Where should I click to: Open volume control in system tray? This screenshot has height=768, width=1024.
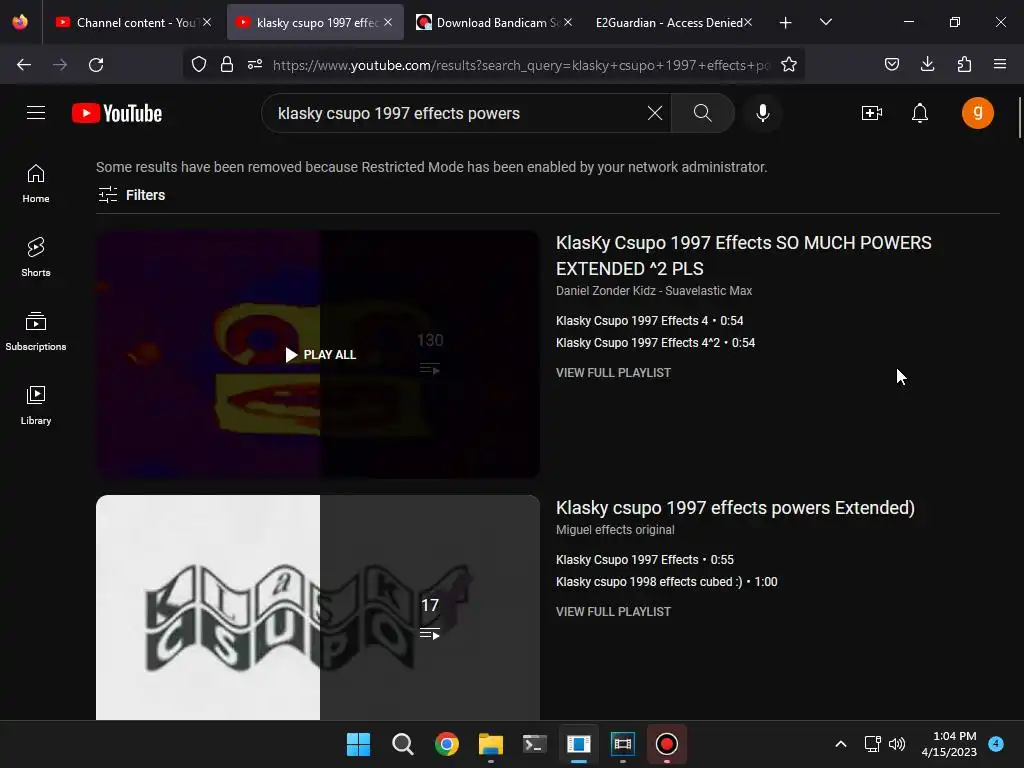point(897,744)
